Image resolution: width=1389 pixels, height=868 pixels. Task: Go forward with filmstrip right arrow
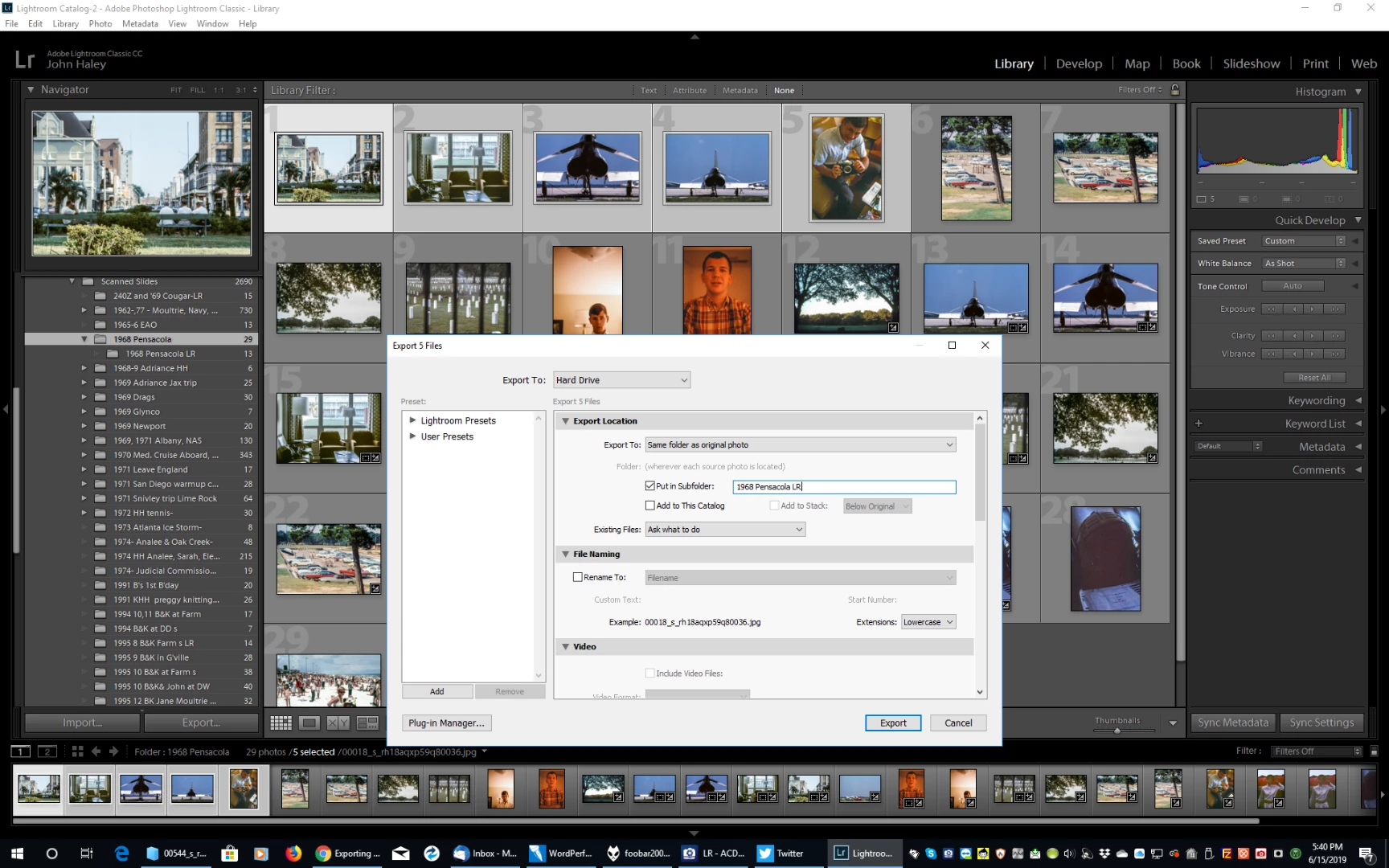coord(114,751)
